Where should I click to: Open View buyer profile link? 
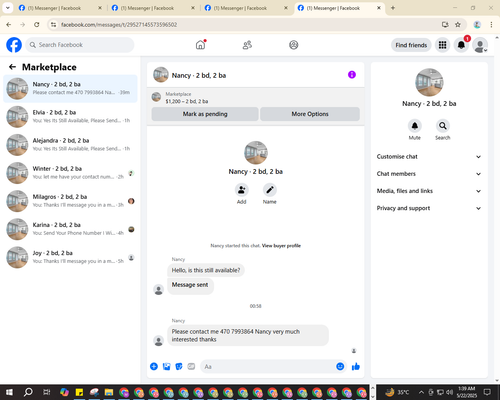[281, 246]
